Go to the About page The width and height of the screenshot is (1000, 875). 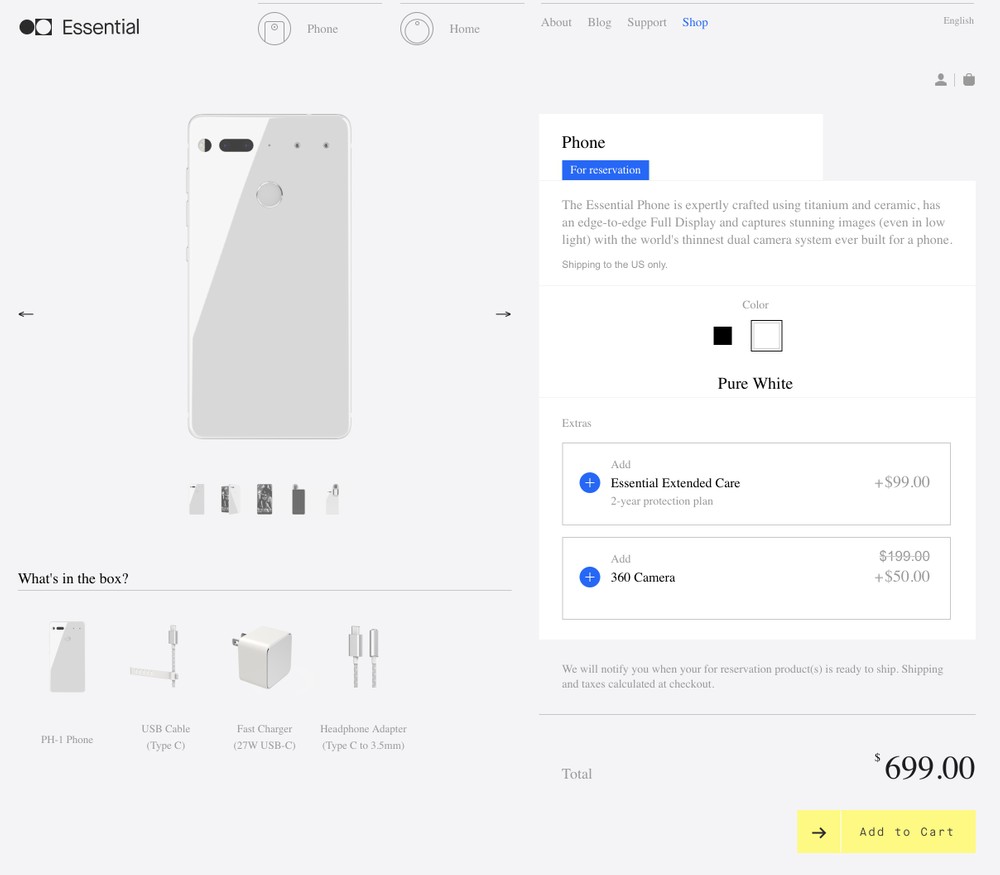[x=556, y=22]
